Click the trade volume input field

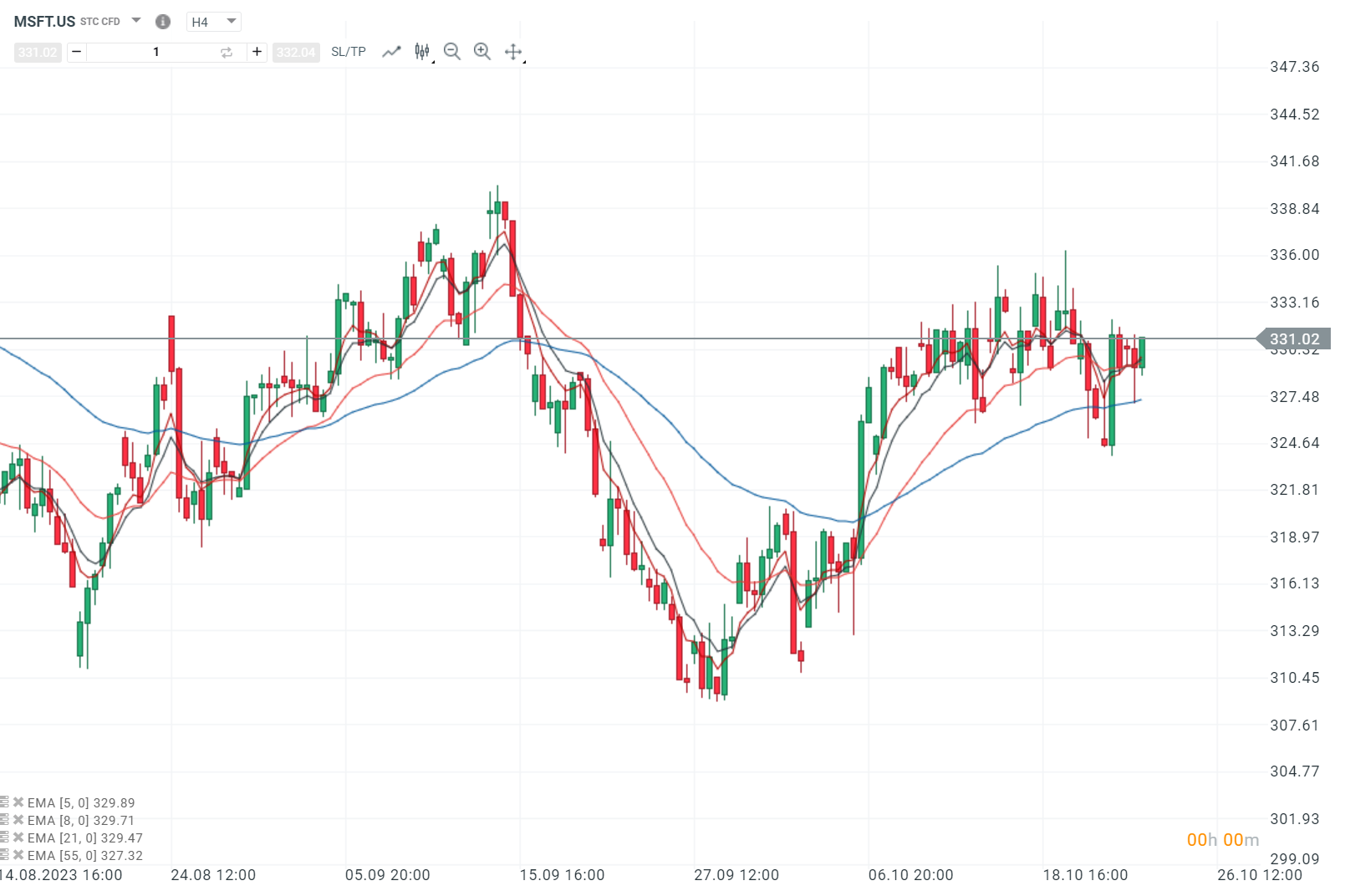tap(156, 52)
